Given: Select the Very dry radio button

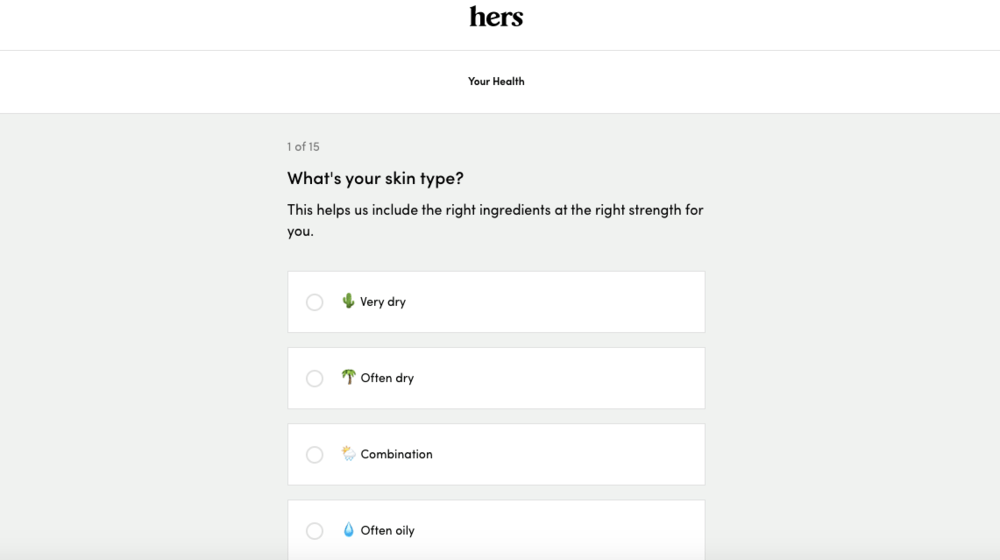Looking at the screenshot, I should point(315,302).
